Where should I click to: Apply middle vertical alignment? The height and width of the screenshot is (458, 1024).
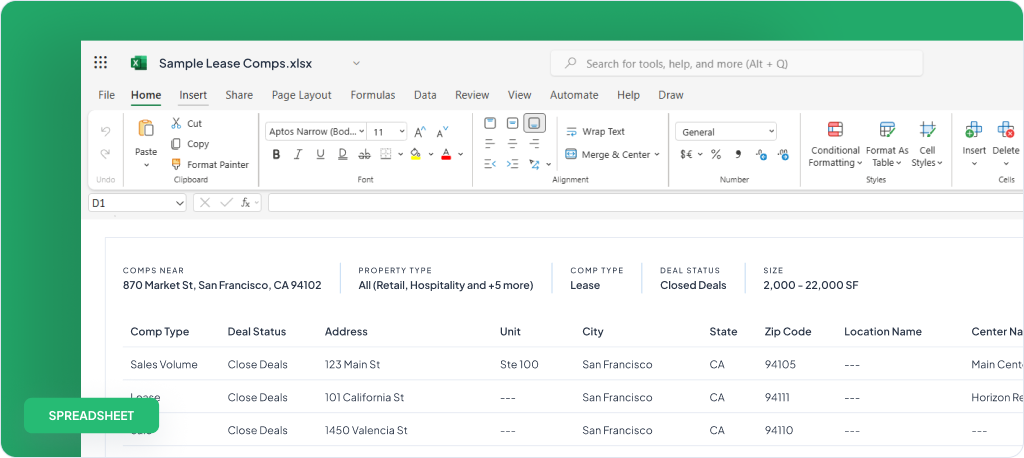point(513,123)
